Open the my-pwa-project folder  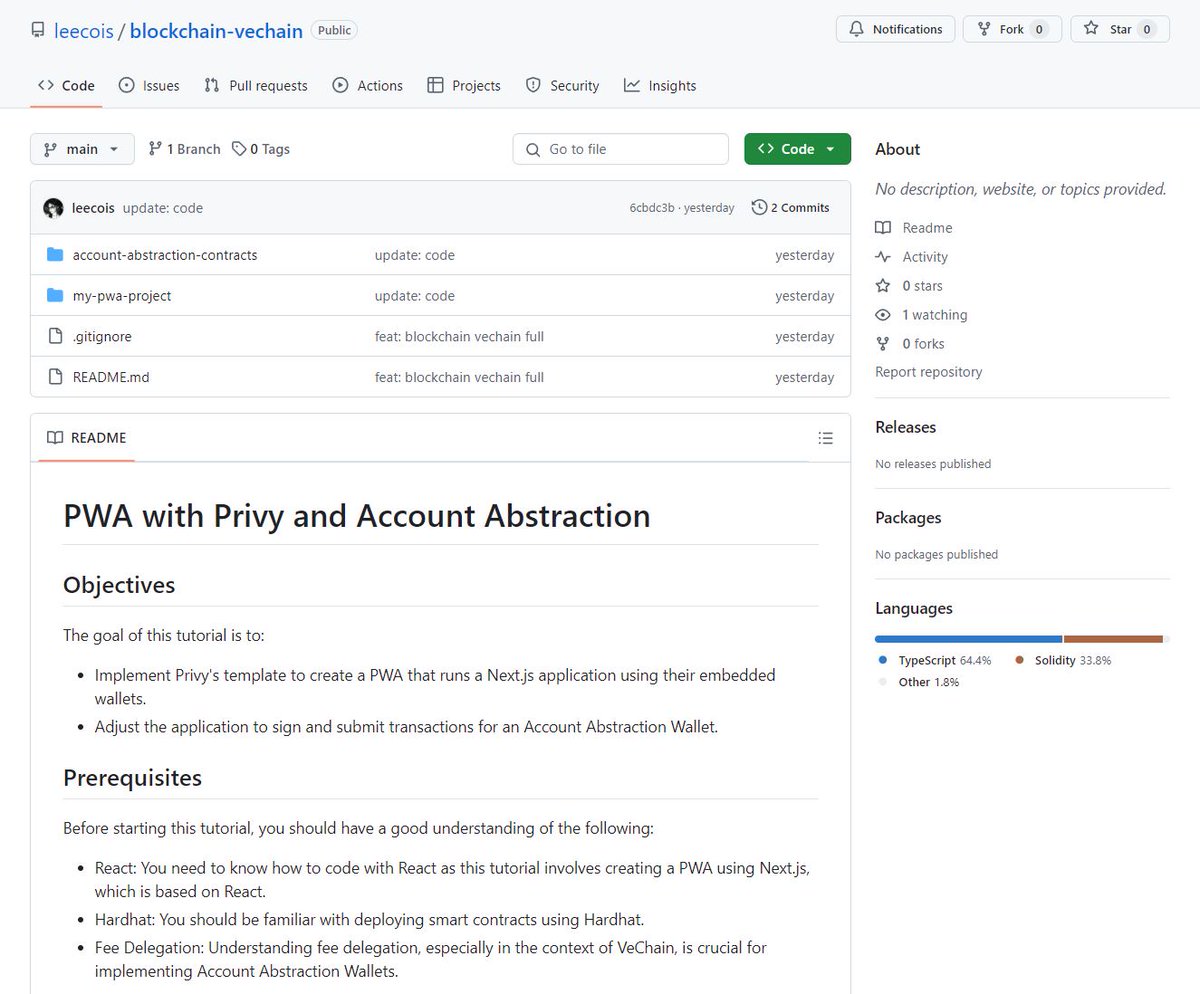(122, 296)
